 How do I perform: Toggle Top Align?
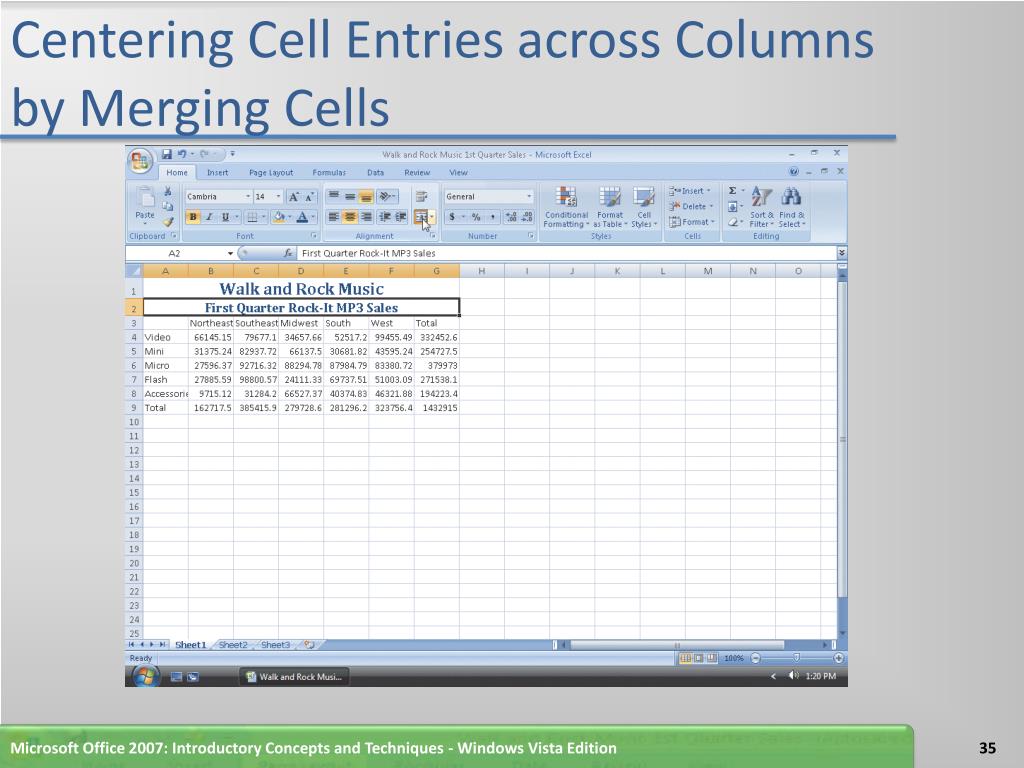coord(334,196)
